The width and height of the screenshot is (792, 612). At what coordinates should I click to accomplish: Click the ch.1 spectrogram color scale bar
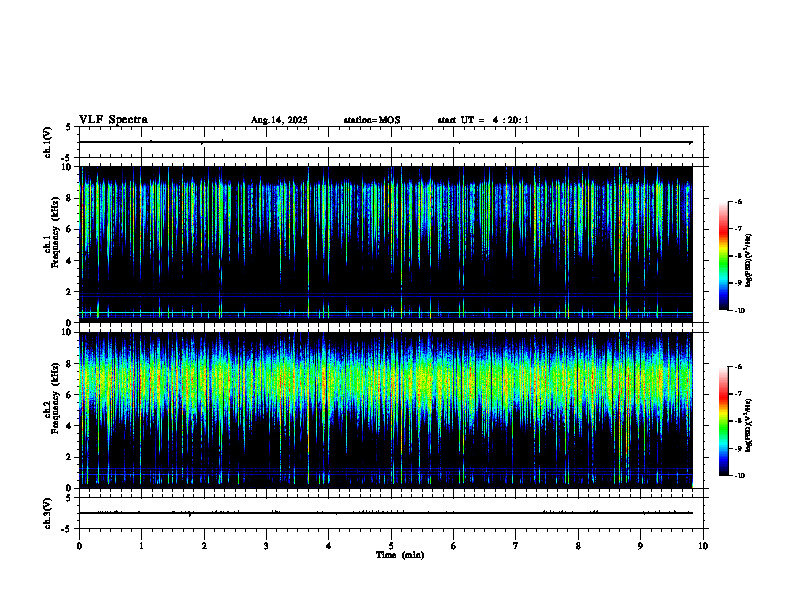tap(723, 256)
